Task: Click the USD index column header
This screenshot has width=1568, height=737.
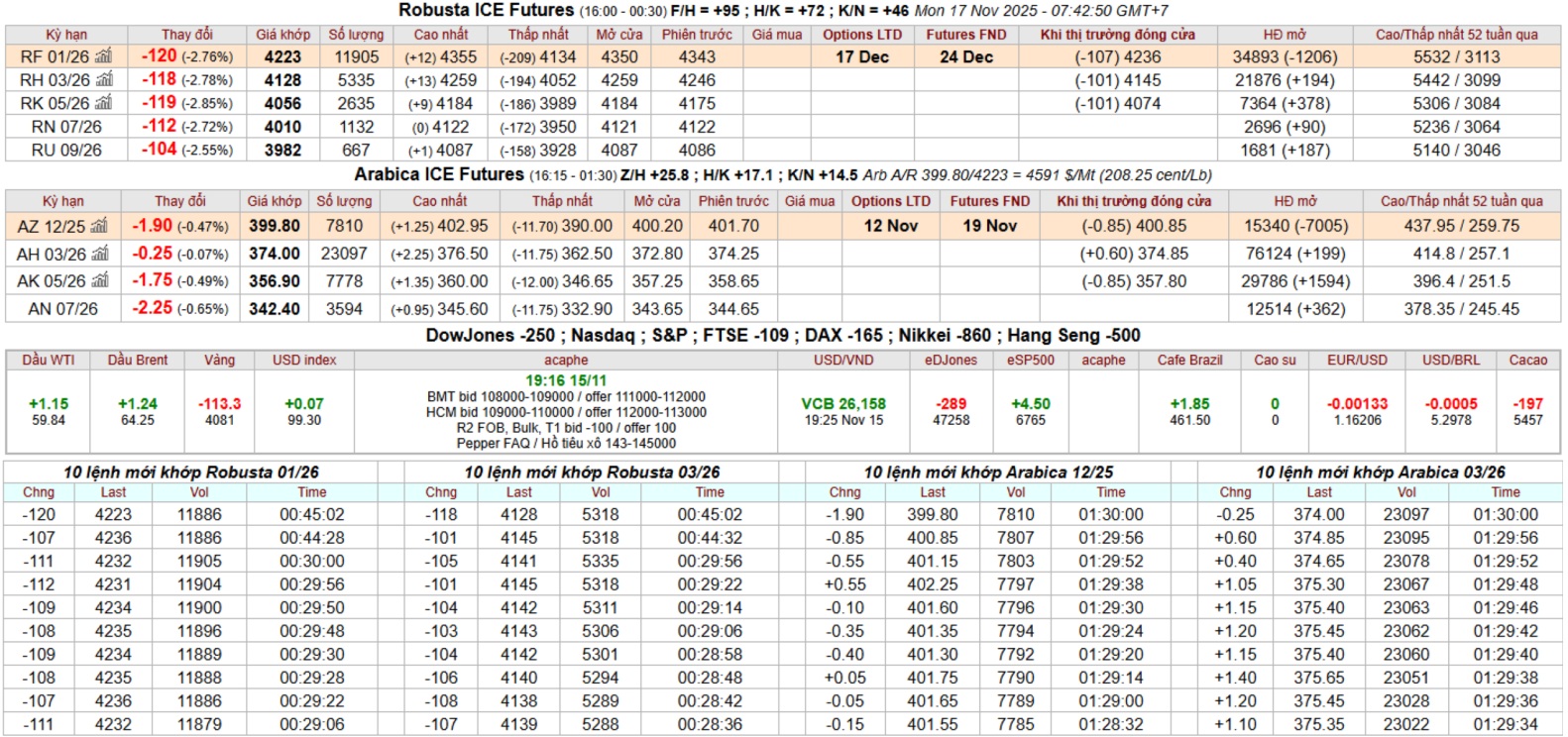Action: [x=304, y=360]
